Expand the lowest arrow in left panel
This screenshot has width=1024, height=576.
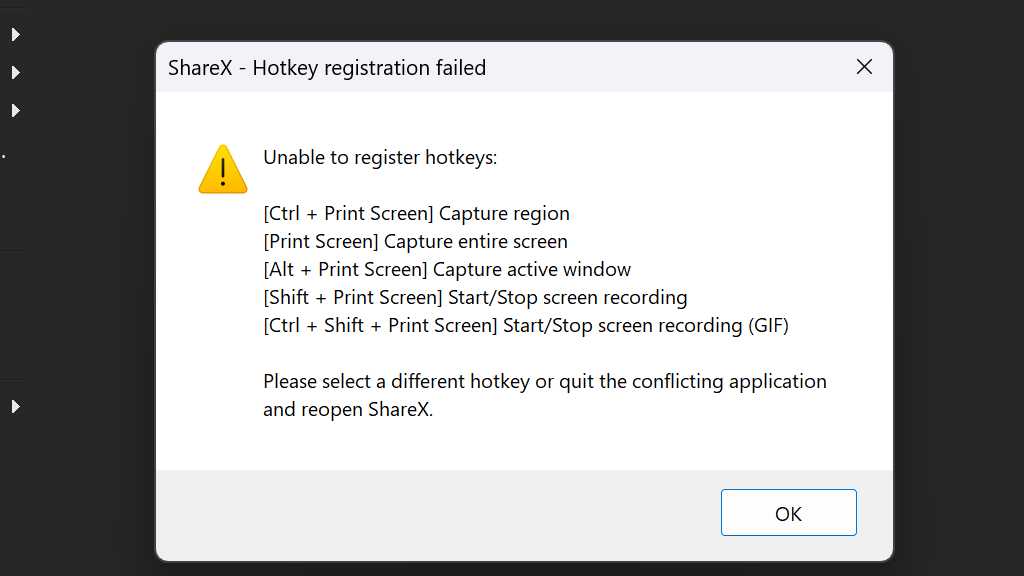click(15, 407)
